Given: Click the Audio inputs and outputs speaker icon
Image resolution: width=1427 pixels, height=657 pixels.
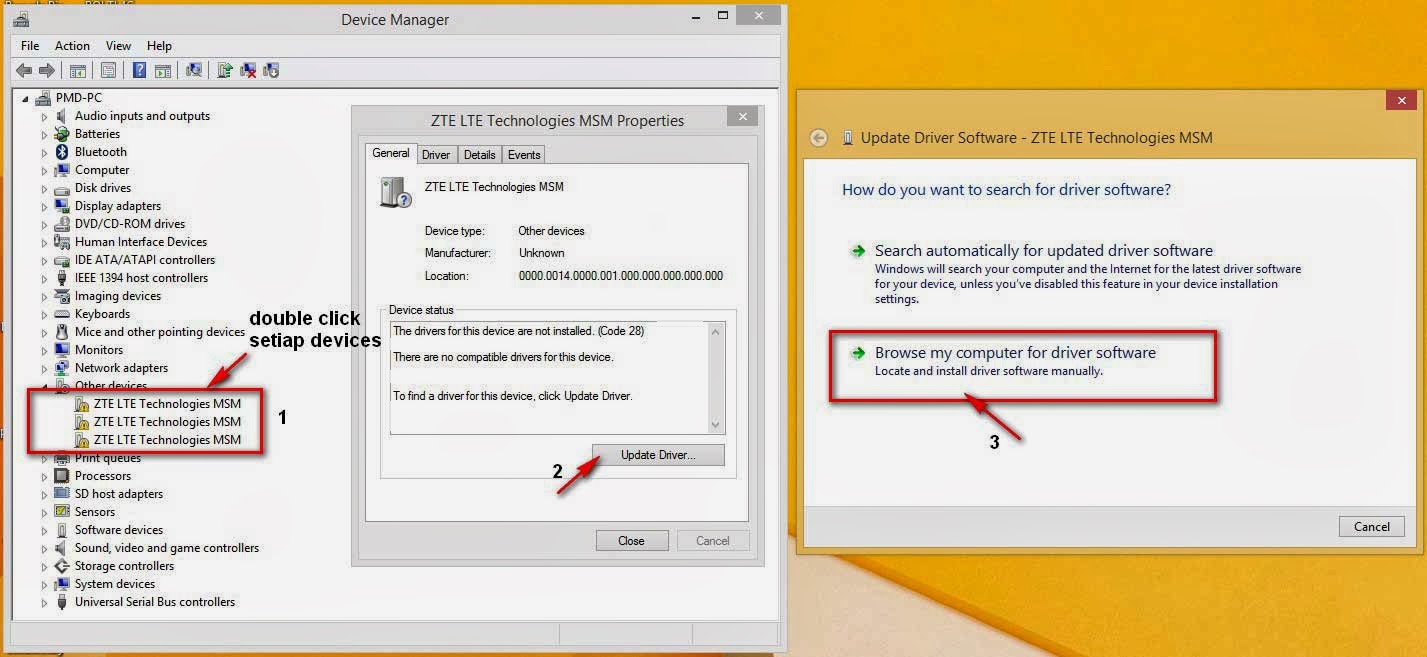Looking at the screenshot, I should (x=62, y=116).
